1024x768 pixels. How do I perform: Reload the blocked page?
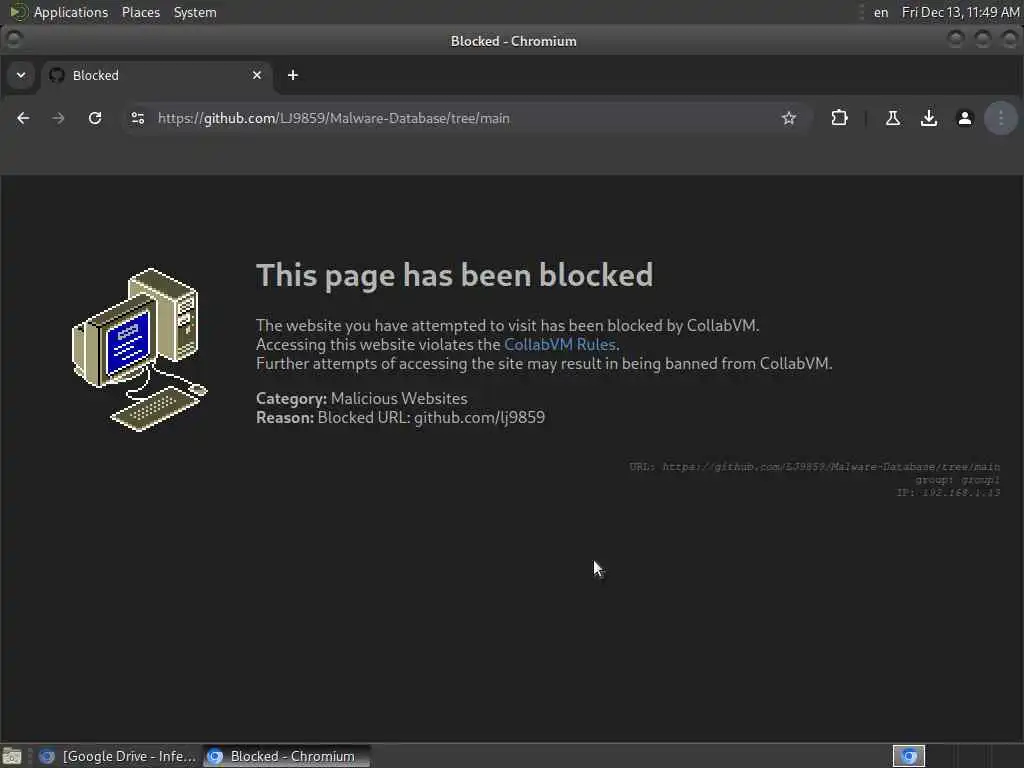pyautogui.click(x=95, y=118)
